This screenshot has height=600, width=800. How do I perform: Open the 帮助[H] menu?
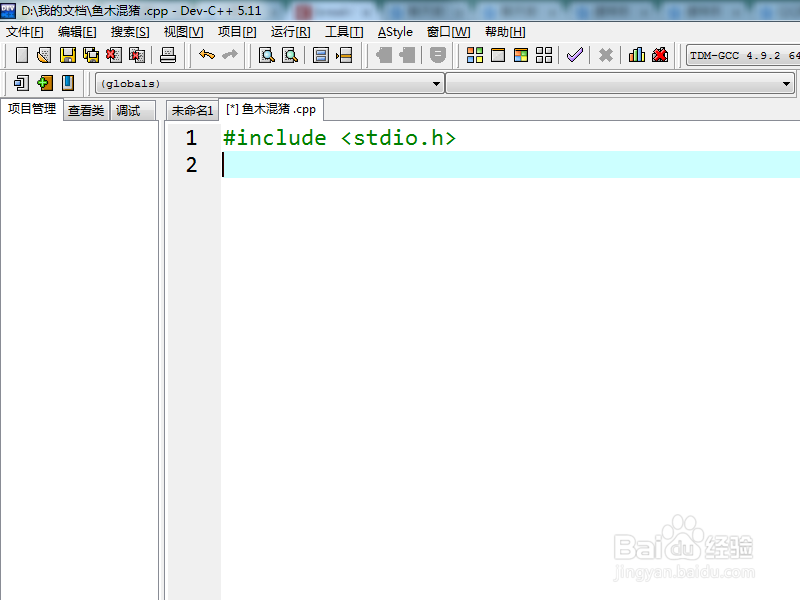505,32
